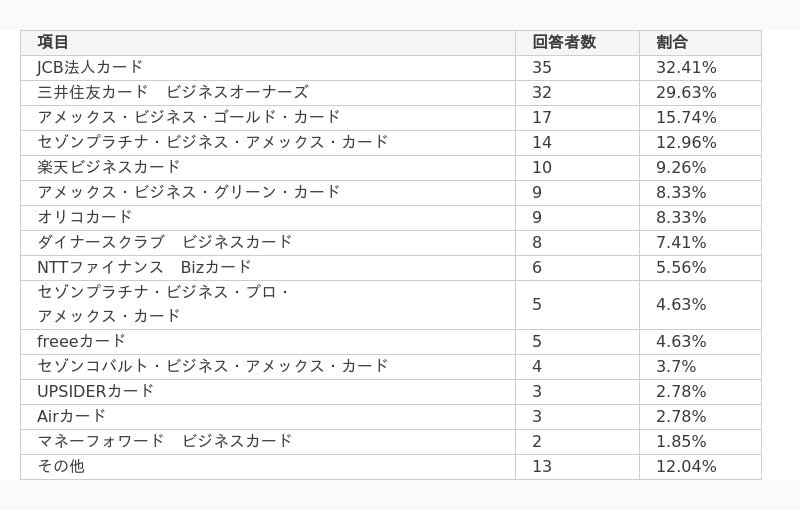Viewport: 800px width, 510px height.
Task: Select the NTTファイナンス Bizカード cell
Action: coord(268,268)
